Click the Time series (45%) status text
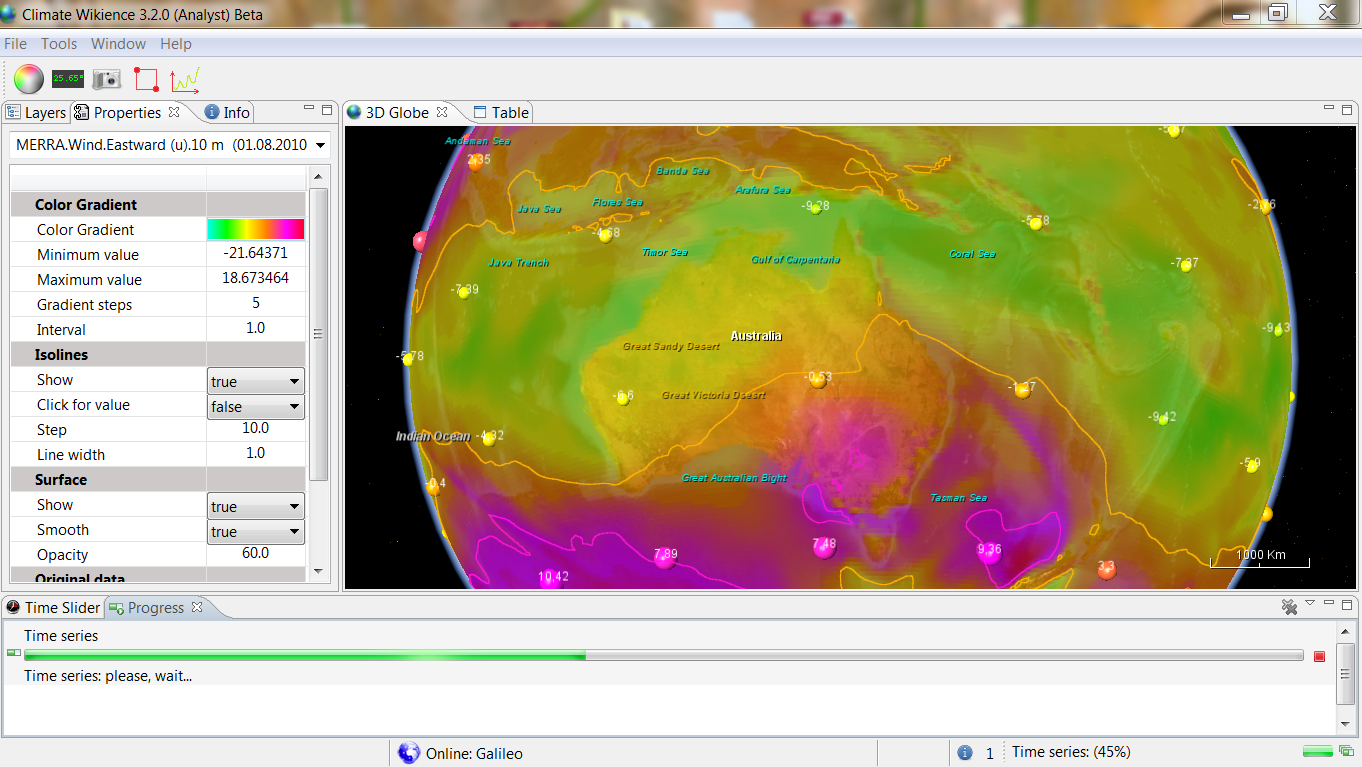 (x=1071, y=752)
